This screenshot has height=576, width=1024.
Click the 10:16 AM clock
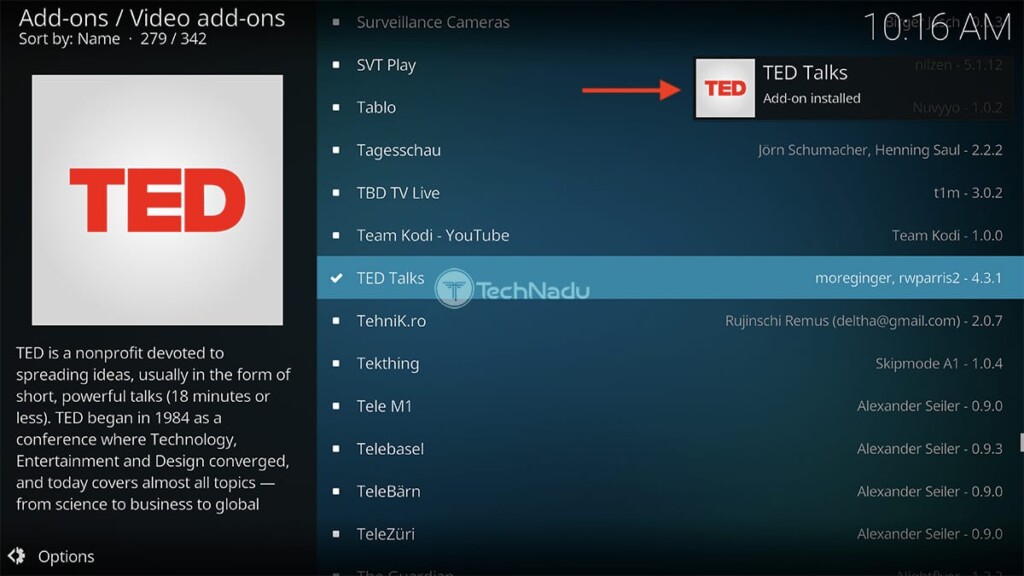pos(937,27)
